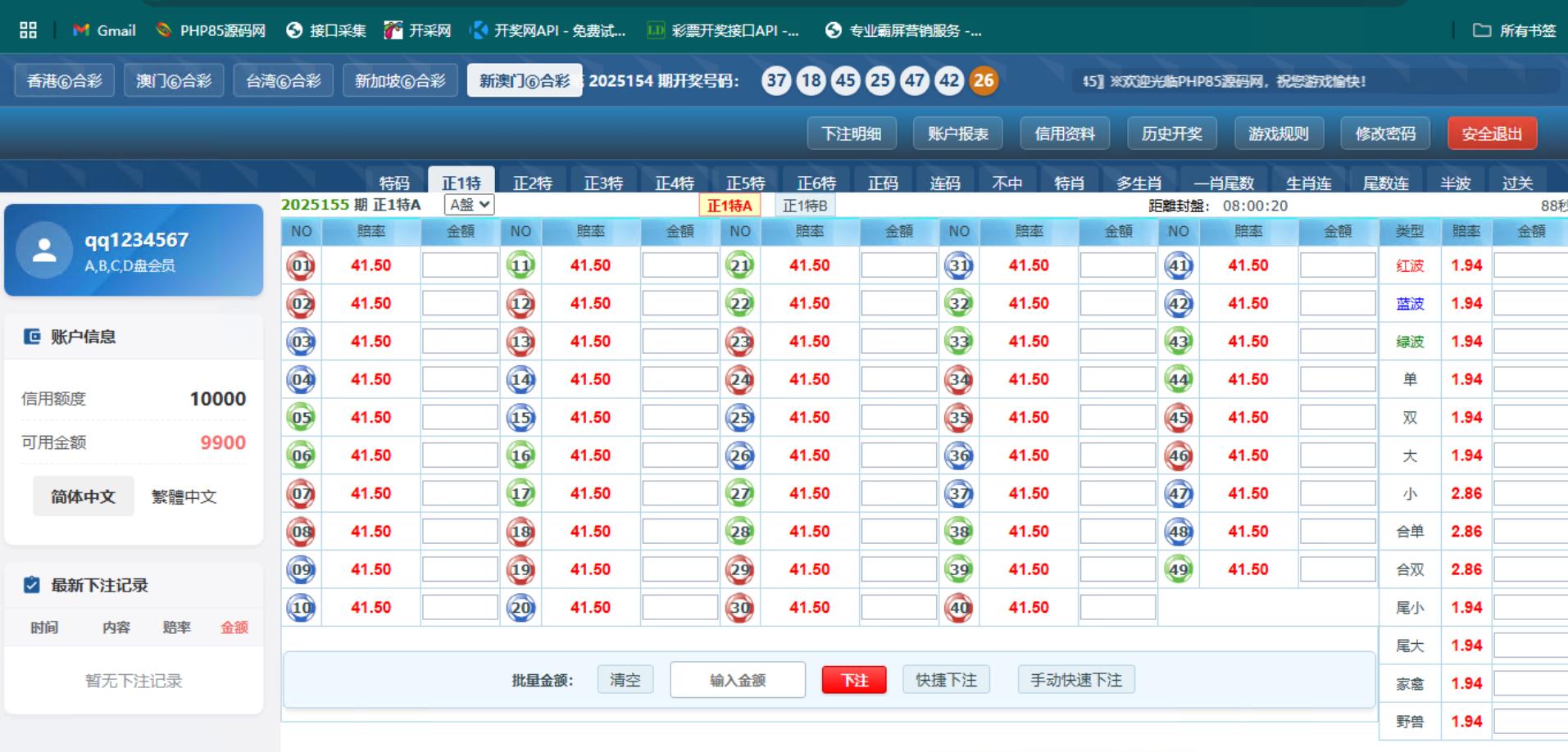
Task: Select the 香港⑥合彩 lottery tab
Action: (x=65, y=80)
